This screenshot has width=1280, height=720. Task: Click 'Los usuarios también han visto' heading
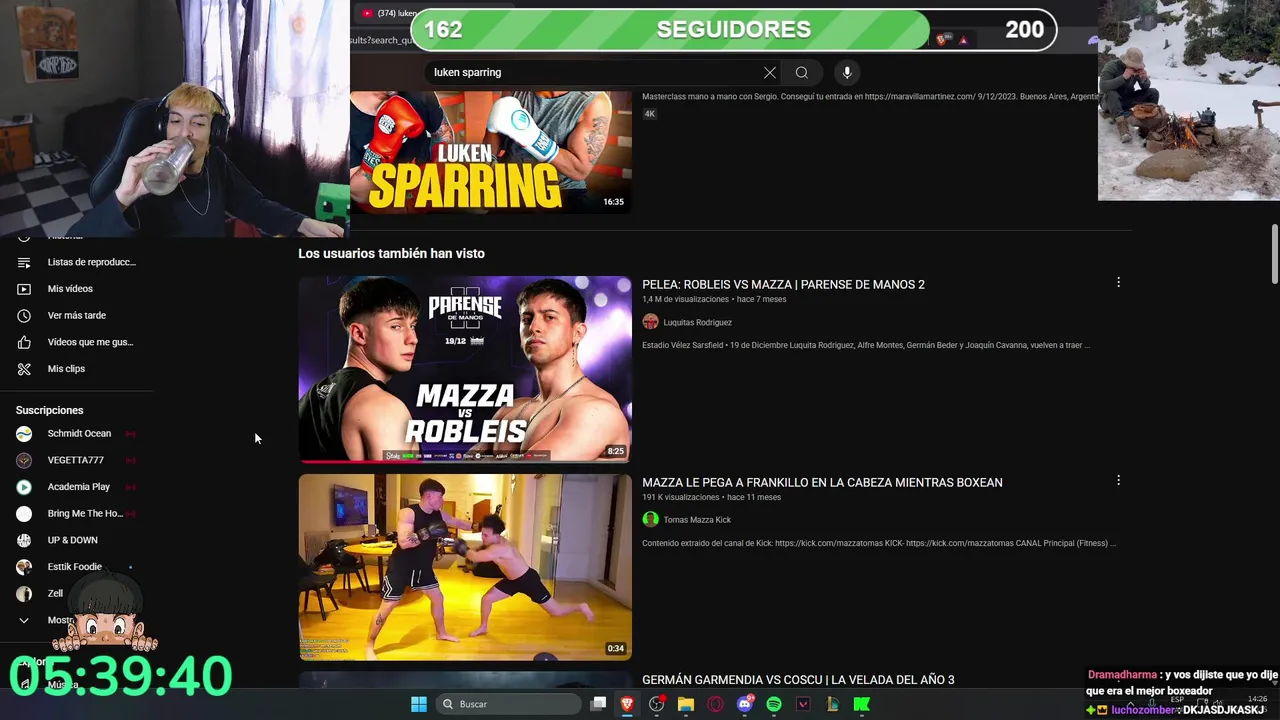click(391, 253)
